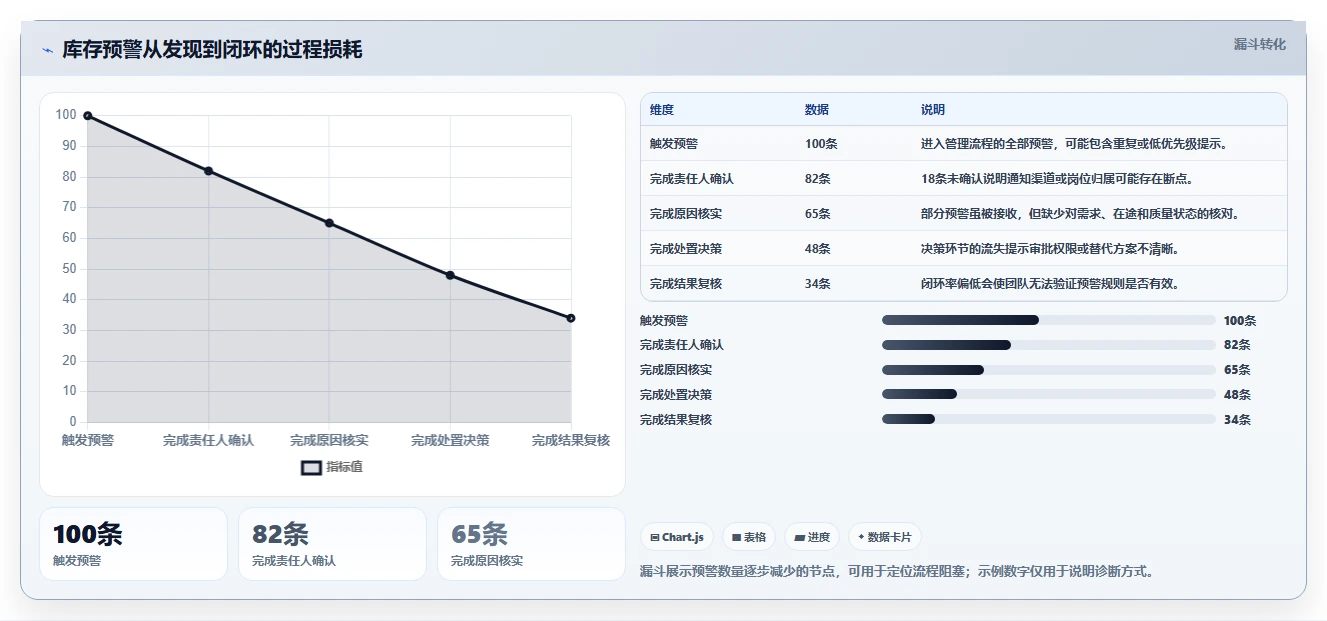This screenshot has height=621, width=1327.
Task: Click the 82条 value in the table
Action: click(x=818, y=179)
